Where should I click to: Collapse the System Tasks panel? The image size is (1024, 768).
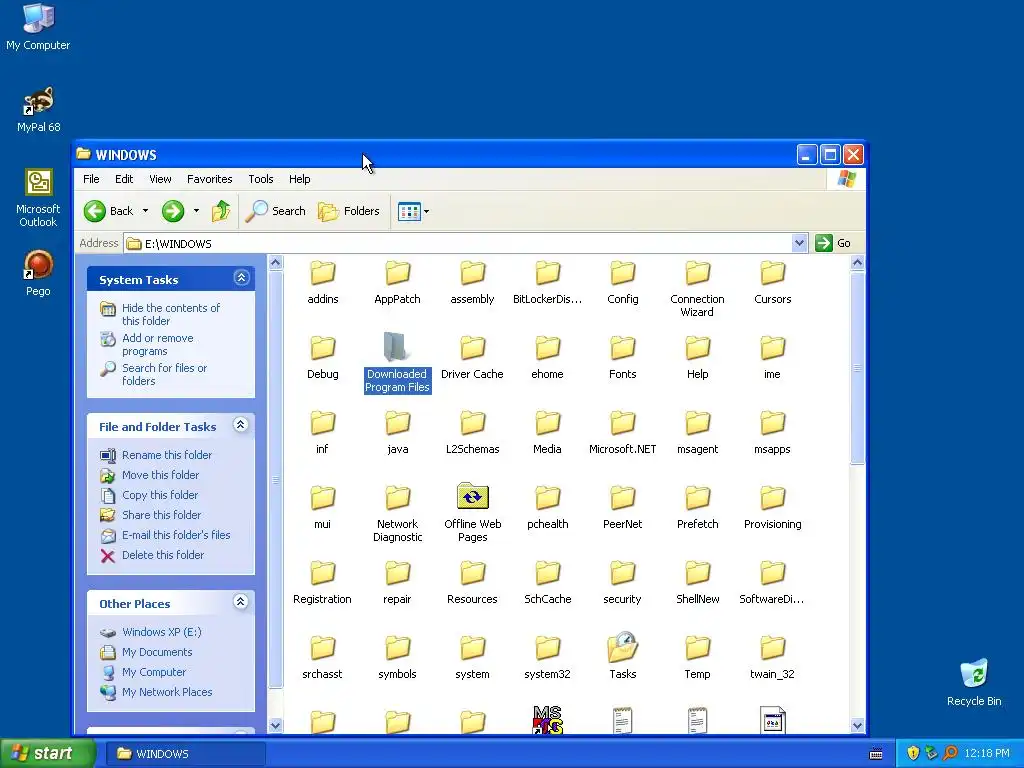241,278
